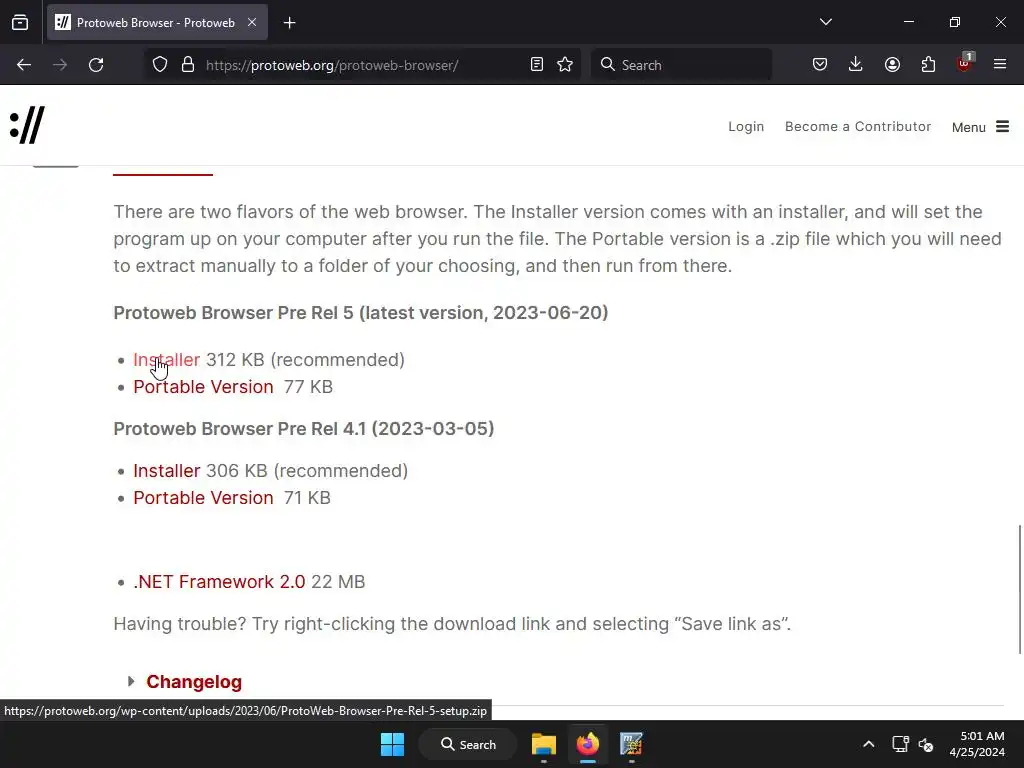Bookmark this page with star icon

click(565, 65)
